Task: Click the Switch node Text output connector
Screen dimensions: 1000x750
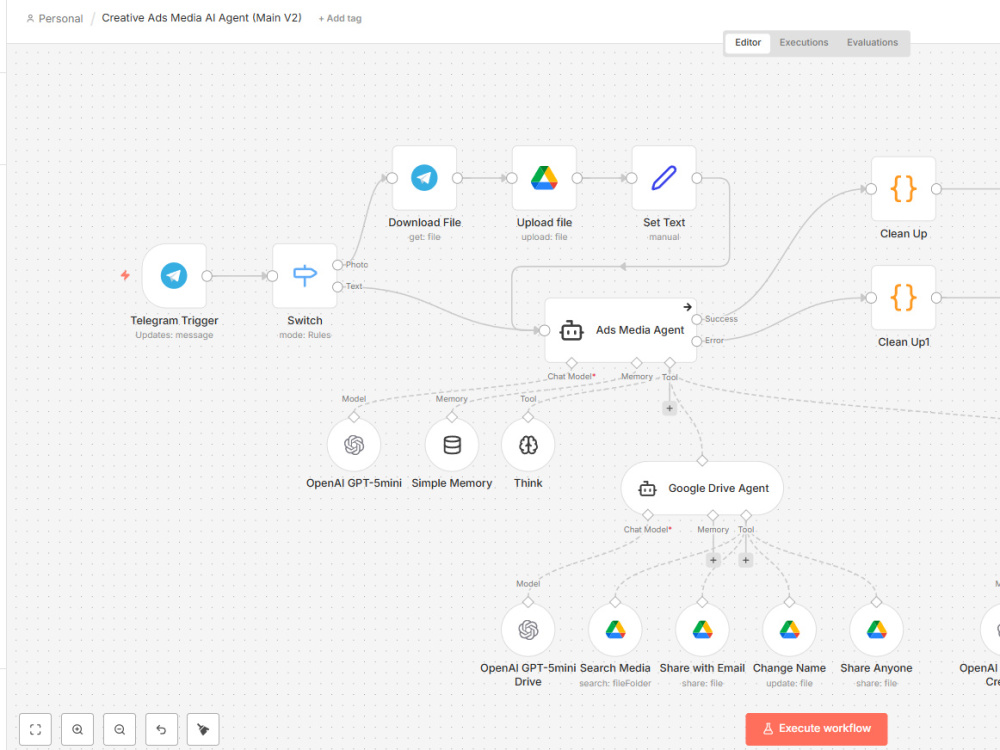Action: [337, 287]
